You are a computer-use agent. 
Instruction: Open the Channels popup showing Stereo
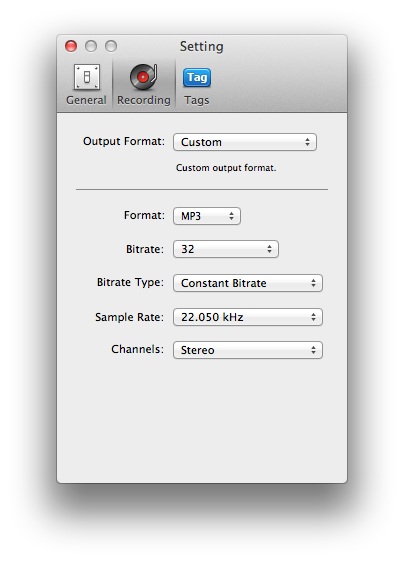click(248, 350)
